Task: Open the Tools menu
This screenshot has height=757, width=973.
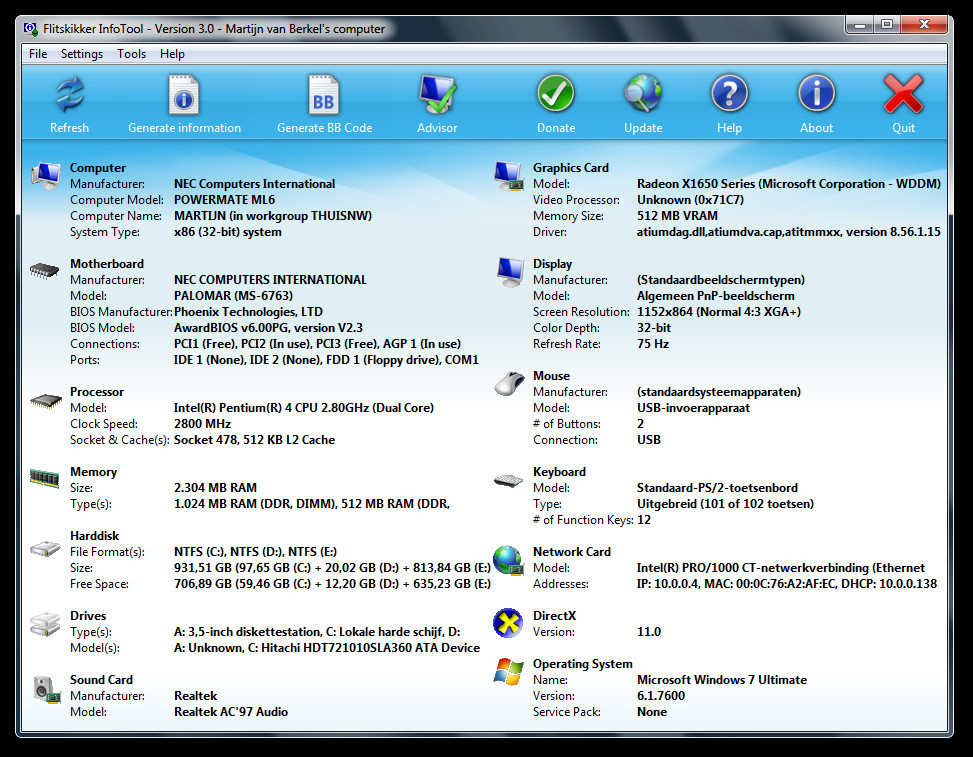Action: pyautogui.click(x=132, y=54)
